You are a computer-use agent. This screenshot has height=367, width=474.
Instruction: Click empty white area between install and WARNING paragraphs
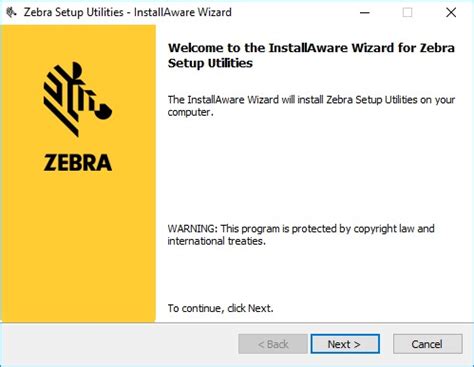pos(311,170)
